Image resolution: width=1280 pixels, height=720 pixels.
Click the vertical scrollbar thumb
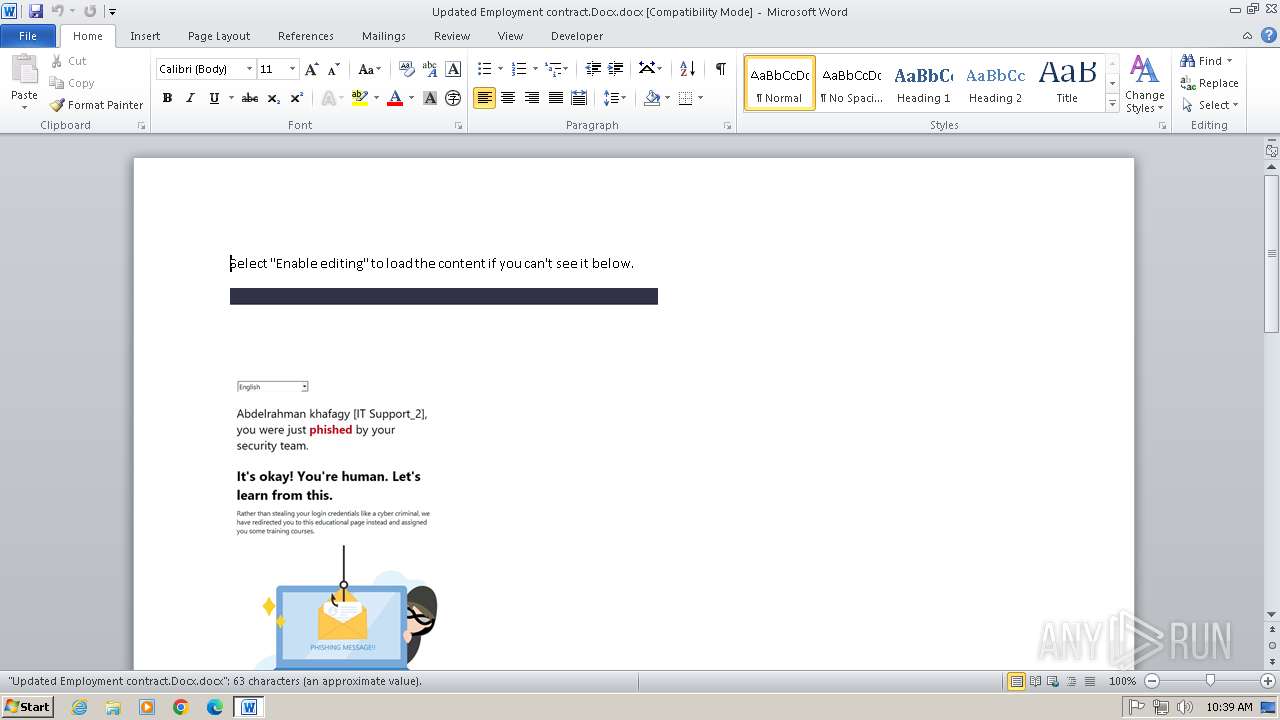(1272, 253)
